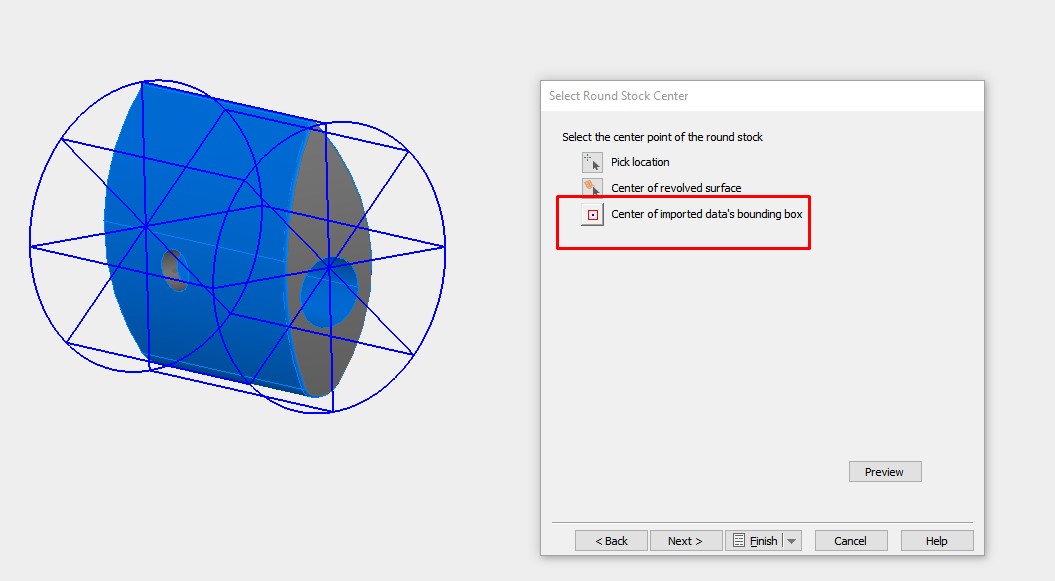Click the printer-style icon on the Finish button
1055x581 pixels.
coord(739,540)
